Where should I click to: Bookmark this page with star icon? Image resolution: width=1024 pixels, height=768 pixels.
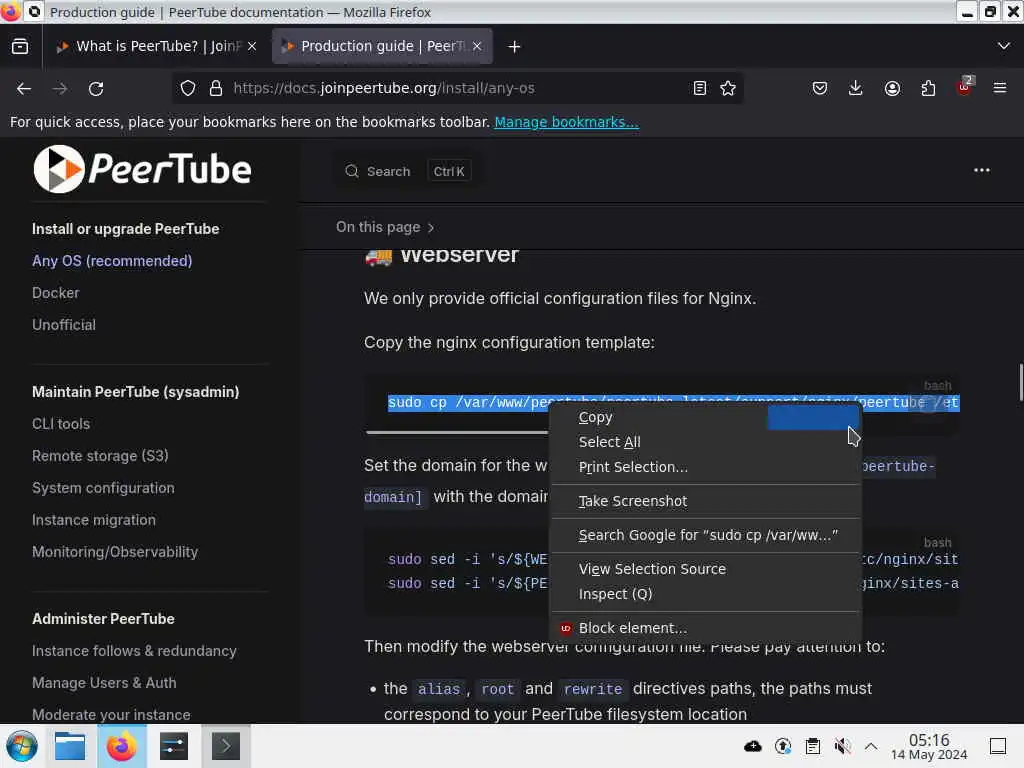point(728,88)
